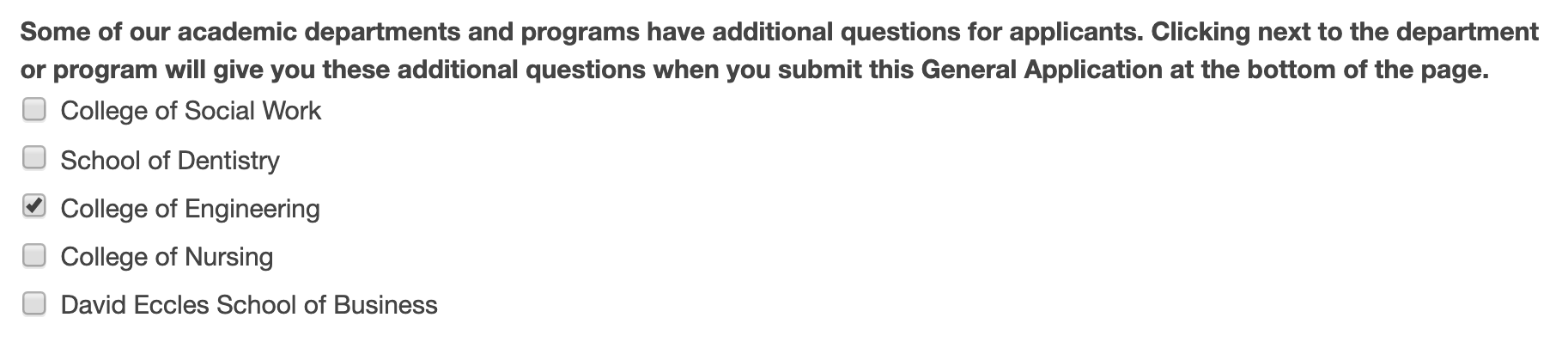Click the David Eccles School of Business label
The image size is (1568, 342).
[249, 305]
